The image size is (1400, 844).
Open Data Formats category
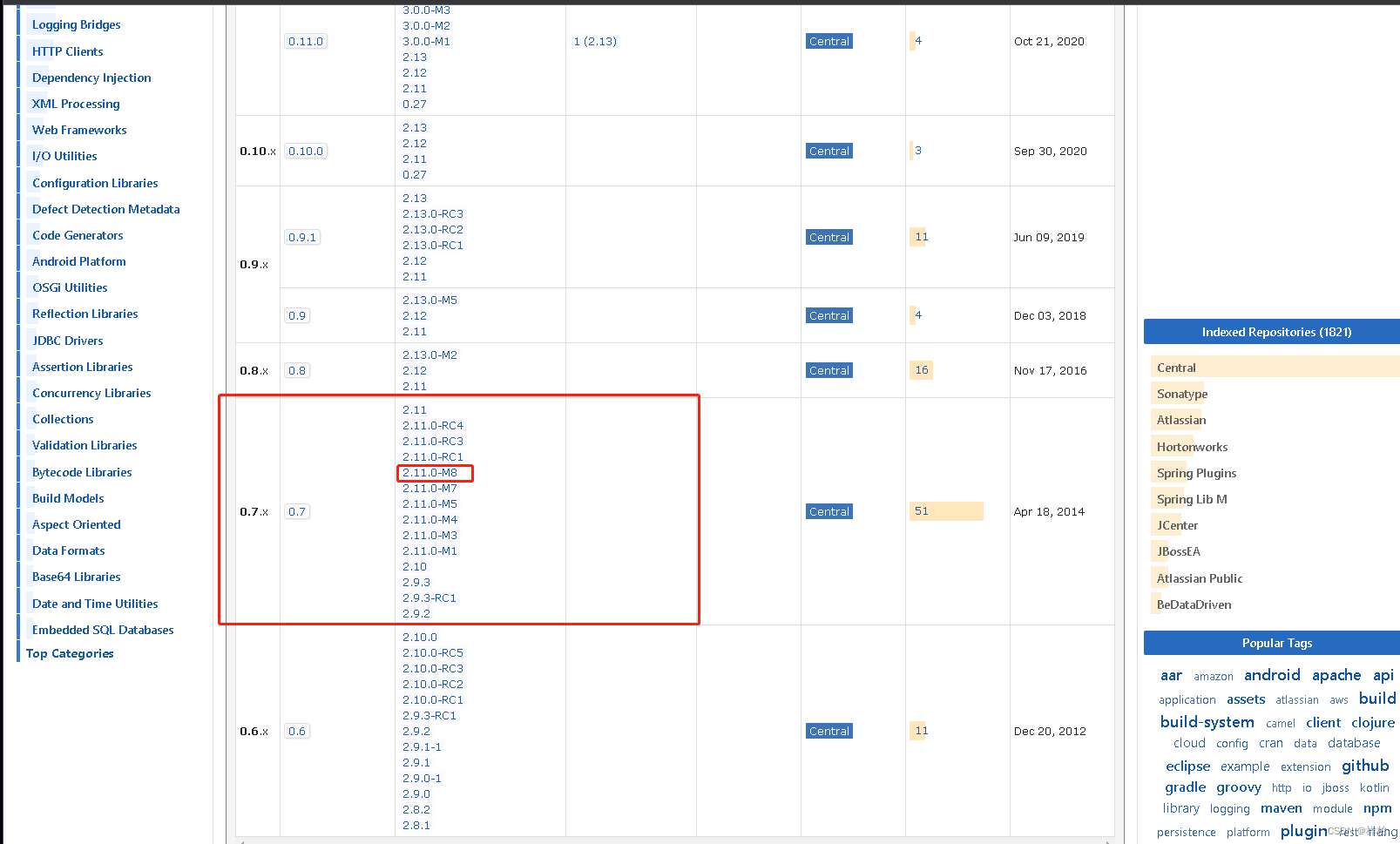68,550
